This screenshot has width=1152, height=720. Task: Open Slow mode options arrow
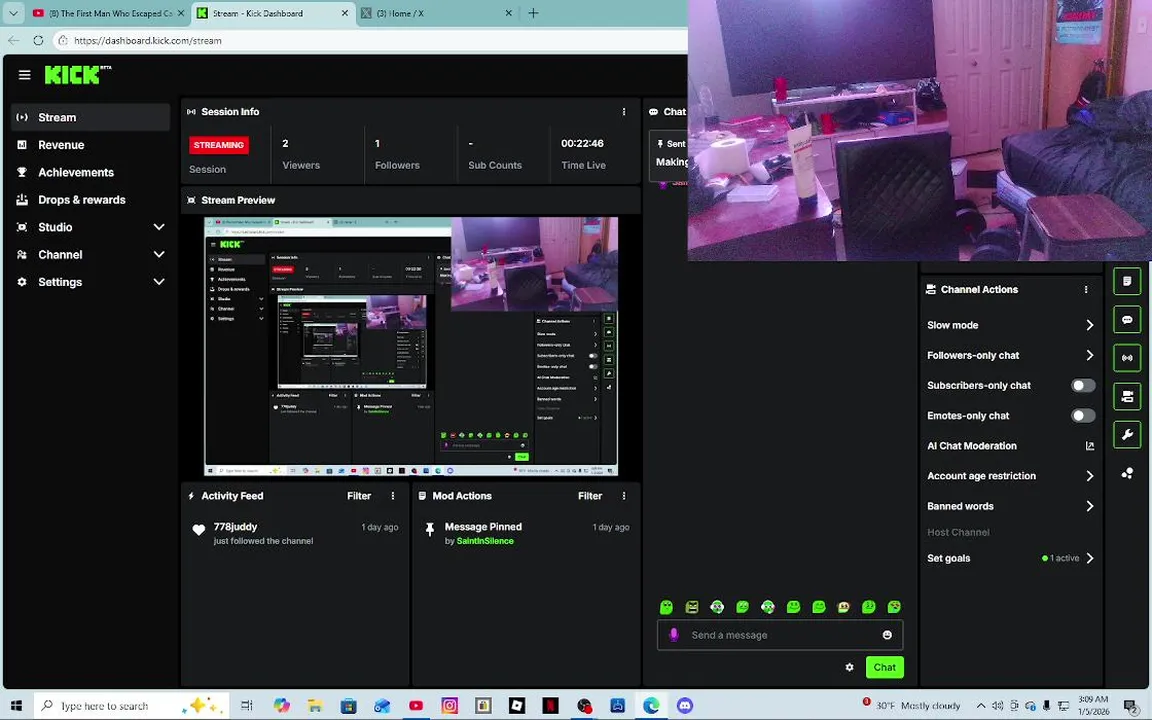[1090, 325]
